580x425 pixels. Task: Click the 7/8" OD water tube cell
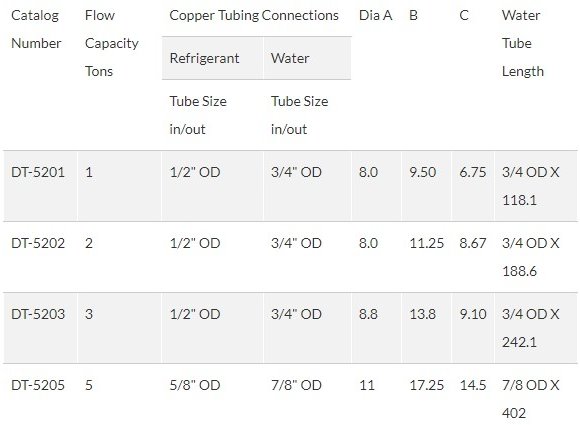click(x=296, y=385)
